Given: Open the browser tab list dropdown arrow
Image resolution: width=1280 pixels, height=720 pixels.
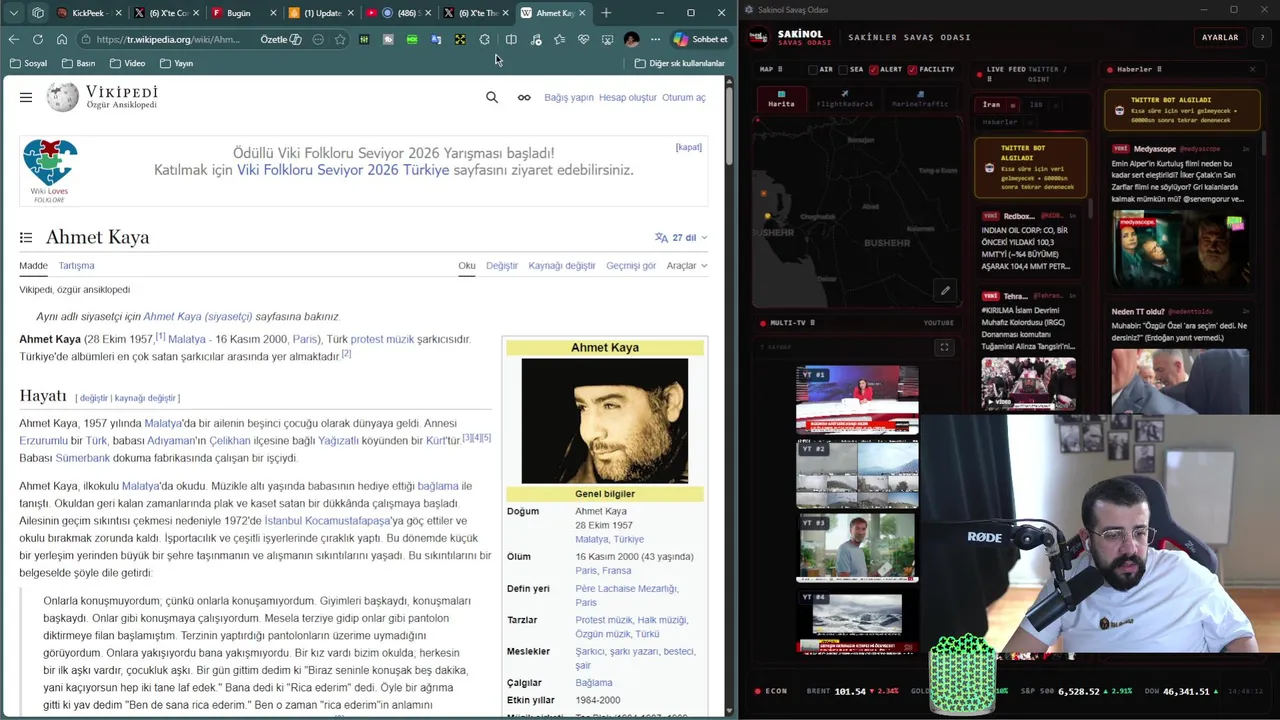Looking at the screenshot, I should click(14, 13).
